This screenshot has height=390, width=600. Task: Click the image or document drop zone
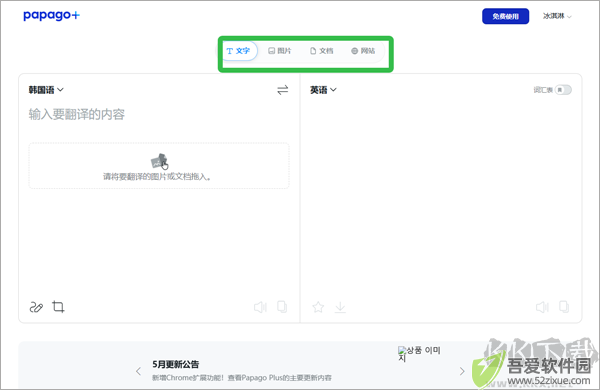coord(159,166)
